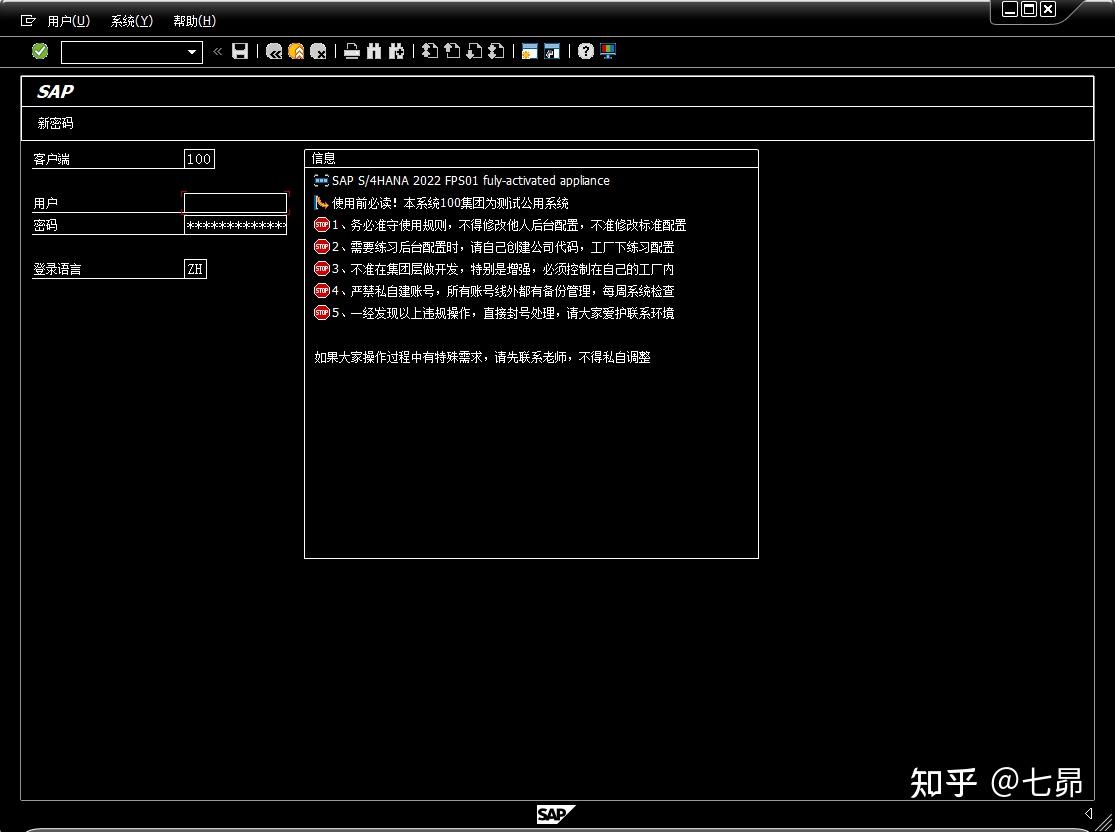Click the Find binoculars icon
The image size is (1115, 832).
(x=374, y=51)
